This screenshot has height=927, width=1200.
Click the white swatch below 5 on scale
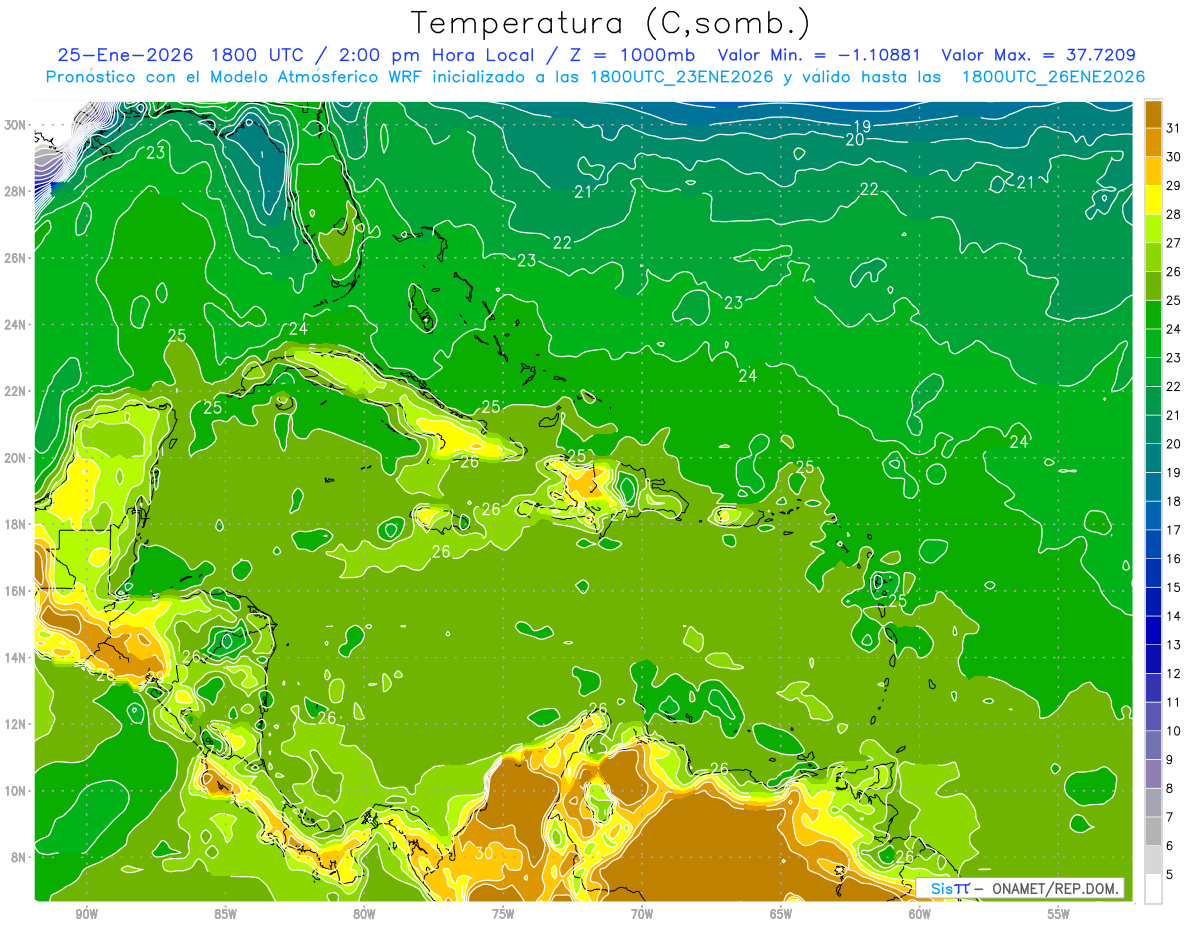1153,888
